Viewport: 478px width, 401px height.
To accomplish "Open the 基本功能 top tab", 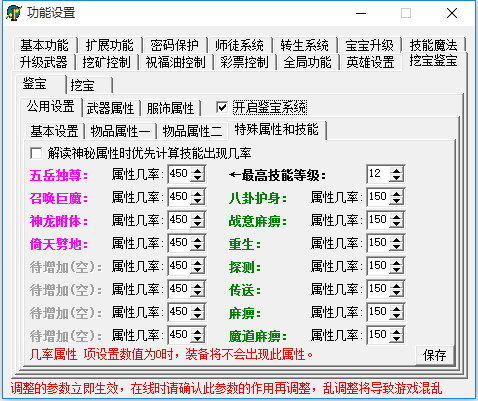I will pos(44,45).
